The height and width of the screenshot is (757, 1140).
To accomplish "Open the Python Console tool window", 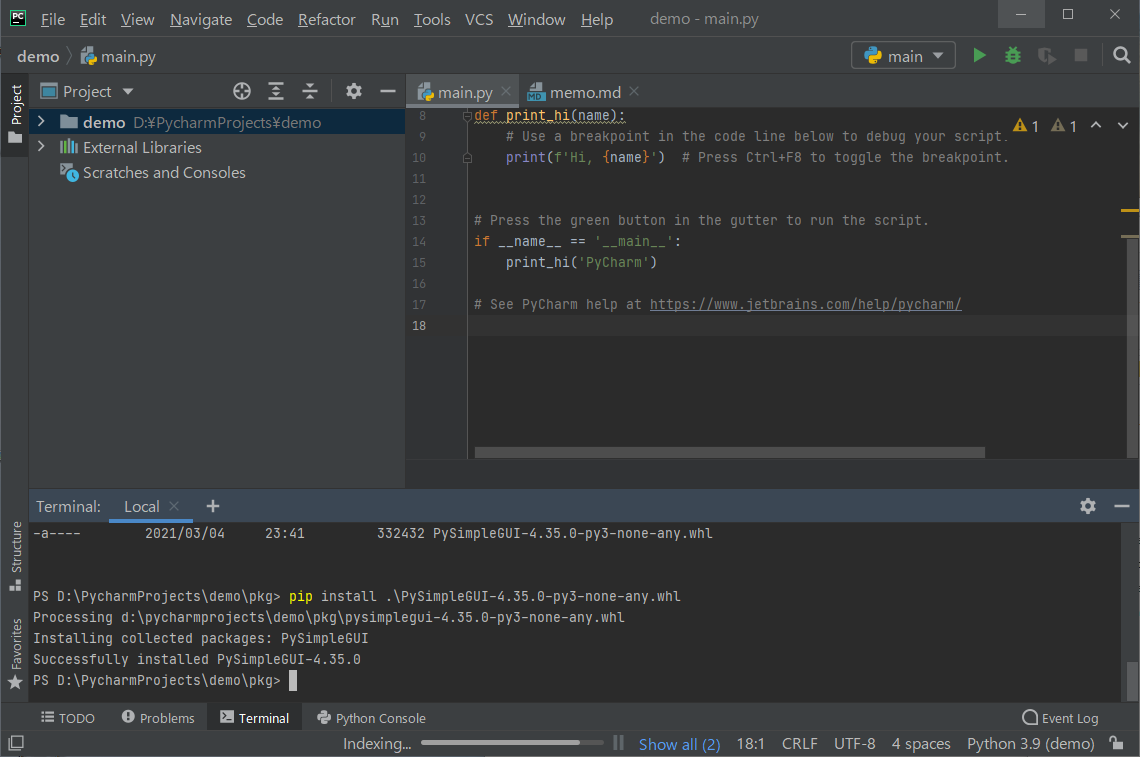I will 371,718.
